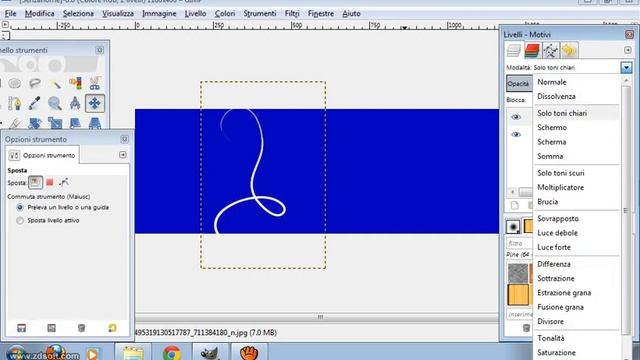
Task: Open the Modalità dropdown arrow
Action: click(x=626, y=67)
